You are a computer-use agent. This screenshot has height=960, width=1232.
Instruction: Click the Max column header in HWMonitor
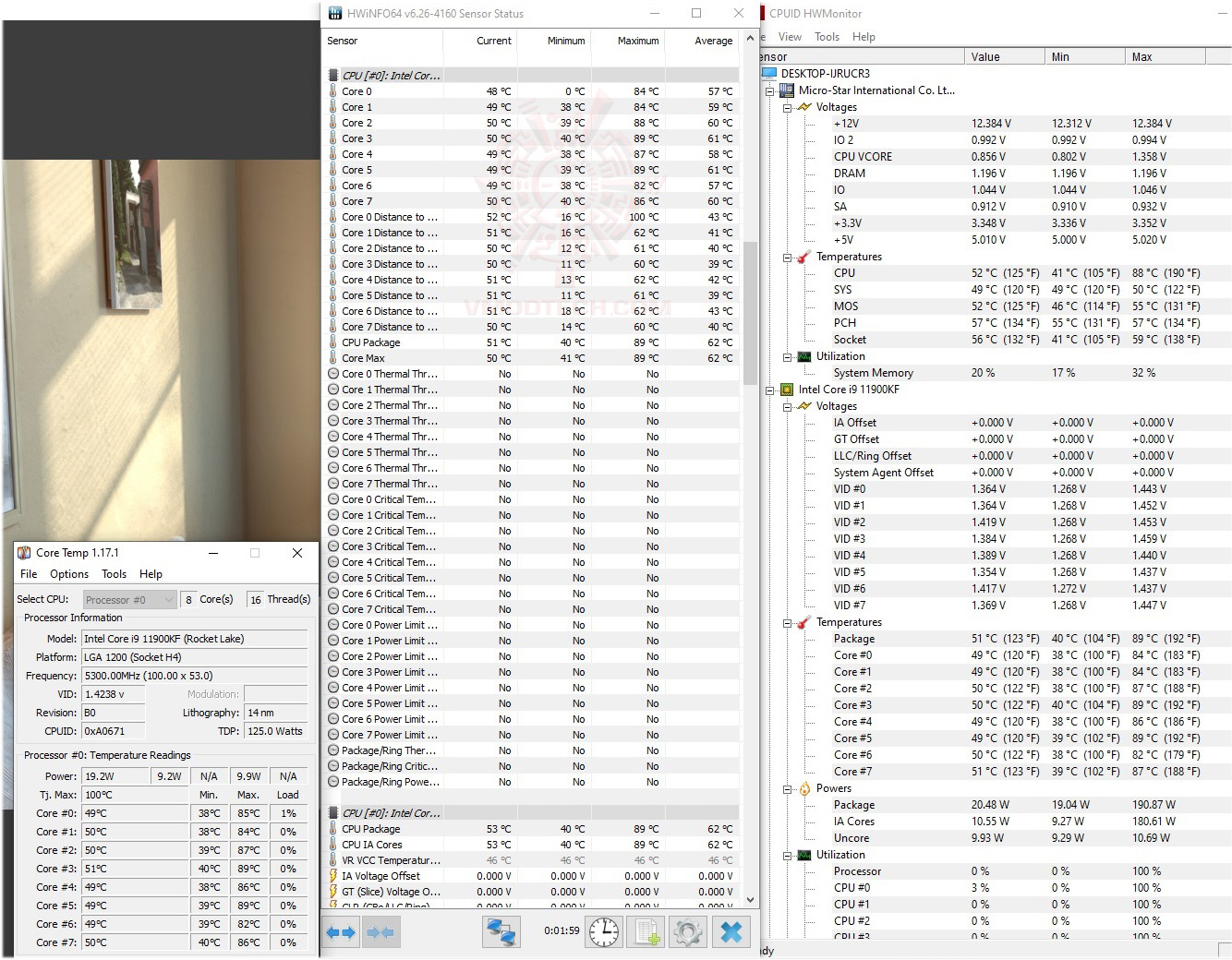(1166, 57)
